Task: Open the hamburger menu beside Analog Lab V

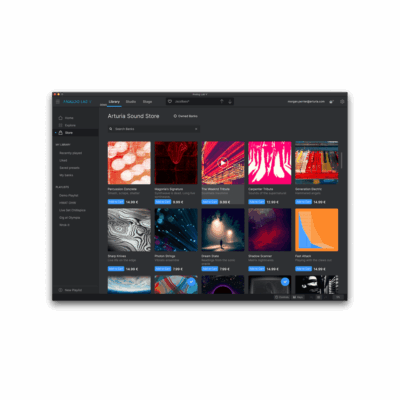Action: [x=58, y=102]
